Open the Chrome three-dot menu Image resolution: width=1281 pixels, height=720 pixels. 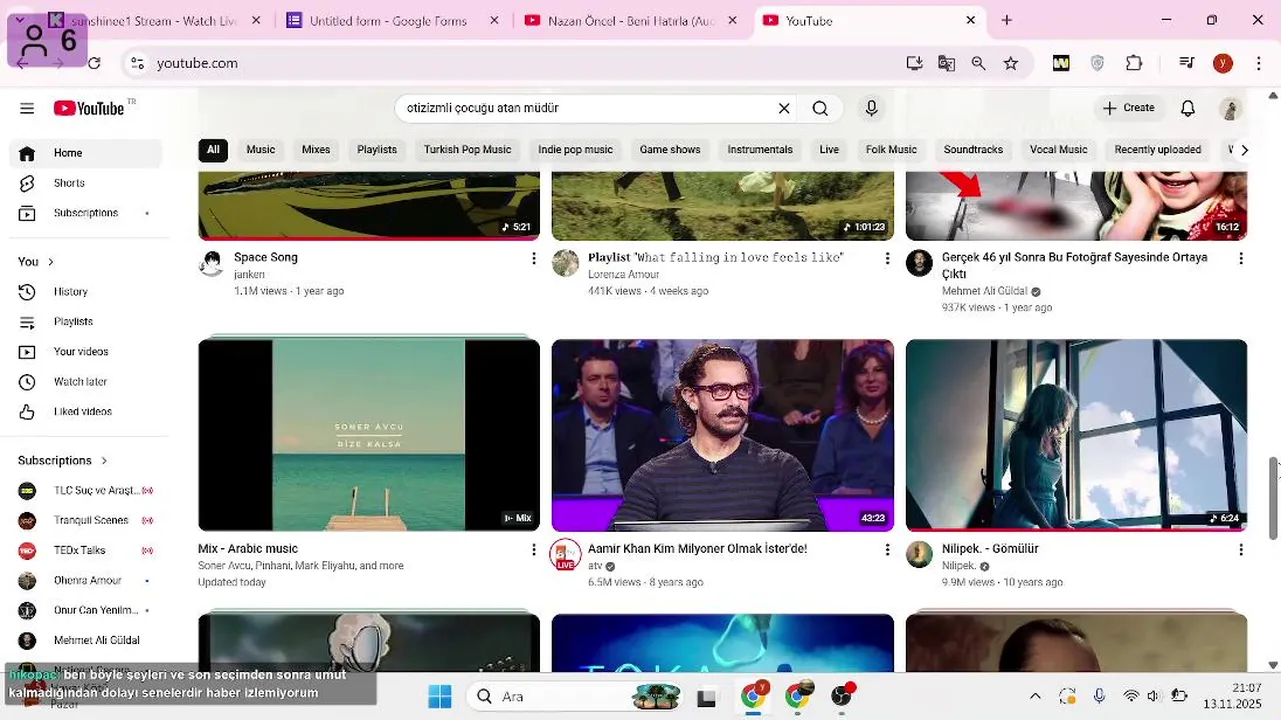tap(1258, 63)
